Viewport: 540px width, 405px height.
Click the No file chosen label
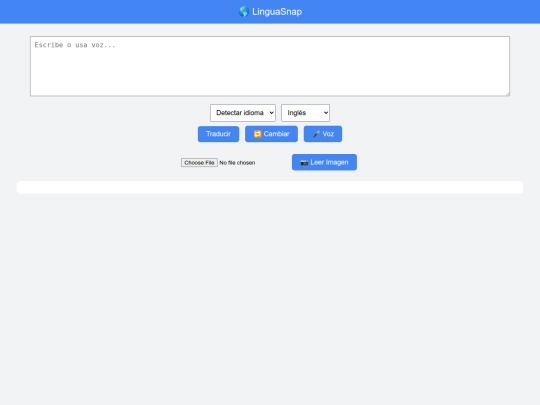[x=237, y=163]
